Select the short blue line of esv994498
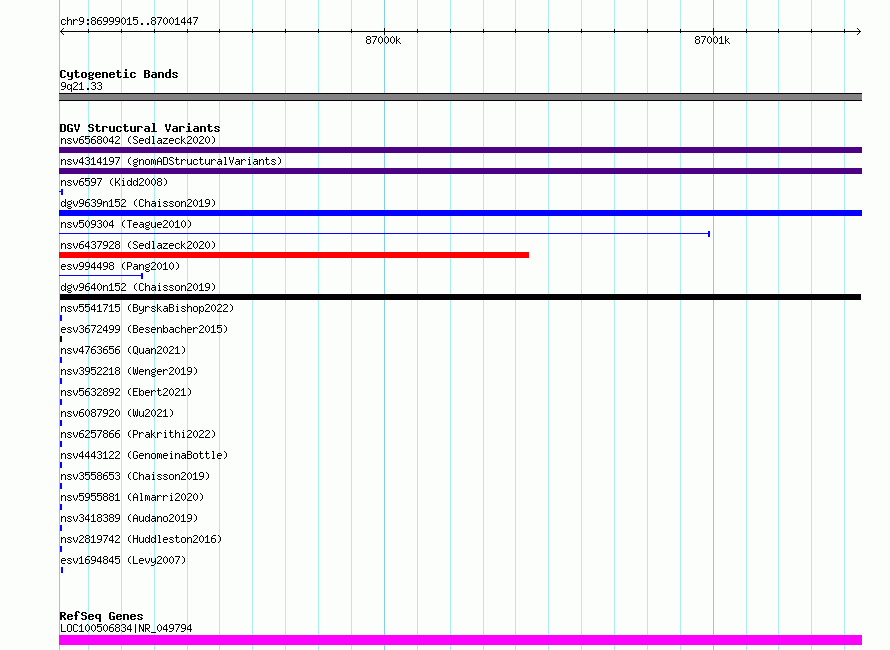This screenshot has height=650, width=890. (101, 276)
